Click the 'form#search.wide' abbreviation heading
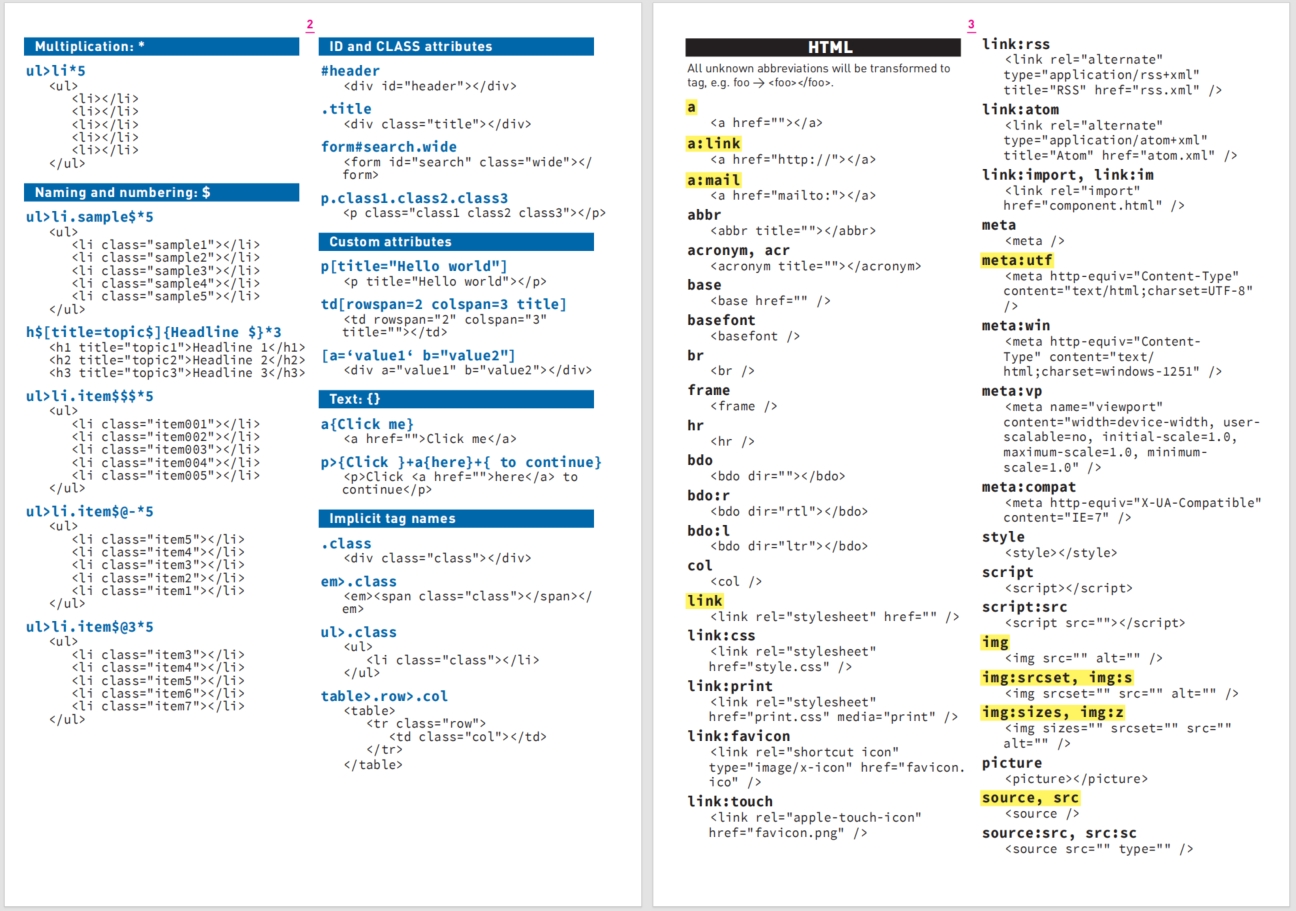The image size is (1296, 911). [388, 147]
